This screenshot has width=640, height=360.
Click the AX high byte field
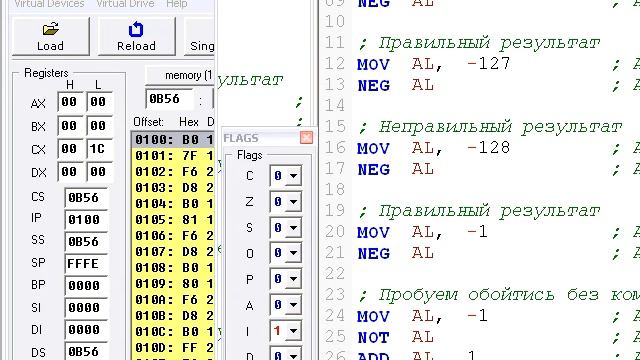tap(70, 102)
